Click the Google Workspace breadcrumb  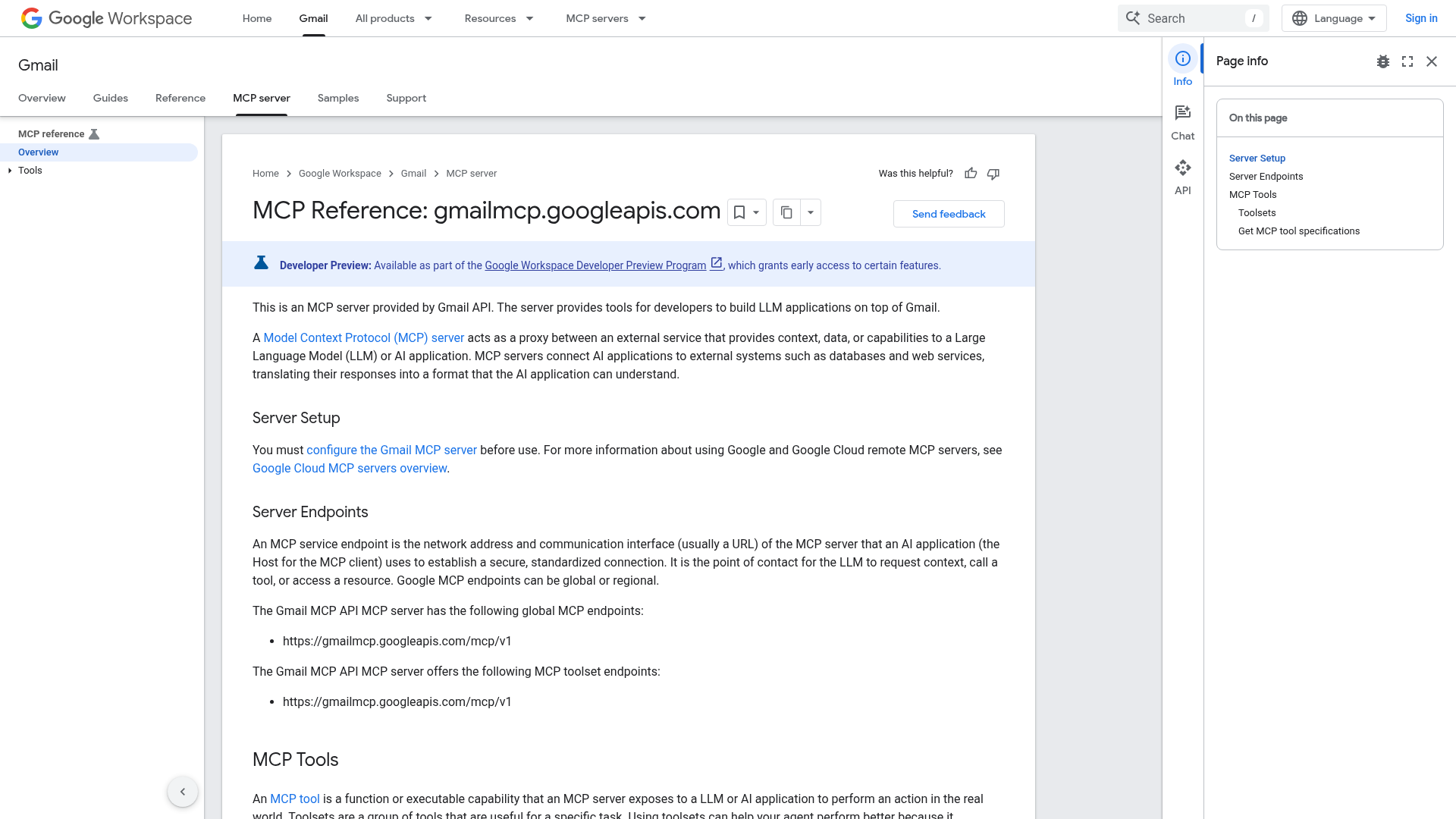pyautogui.click(x=340, y=174)
